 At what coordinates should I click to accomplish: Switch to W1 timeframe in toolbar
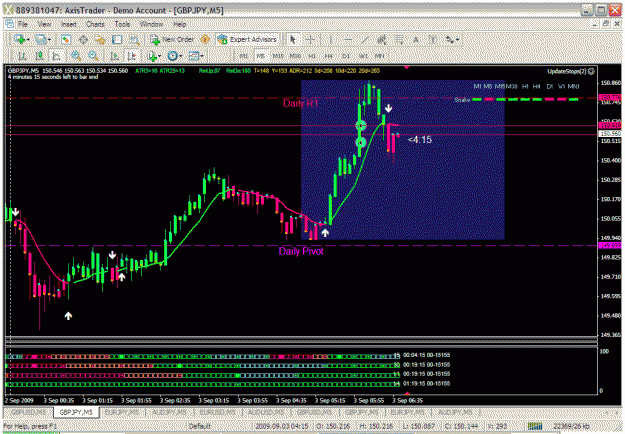(x=363, y=56)
